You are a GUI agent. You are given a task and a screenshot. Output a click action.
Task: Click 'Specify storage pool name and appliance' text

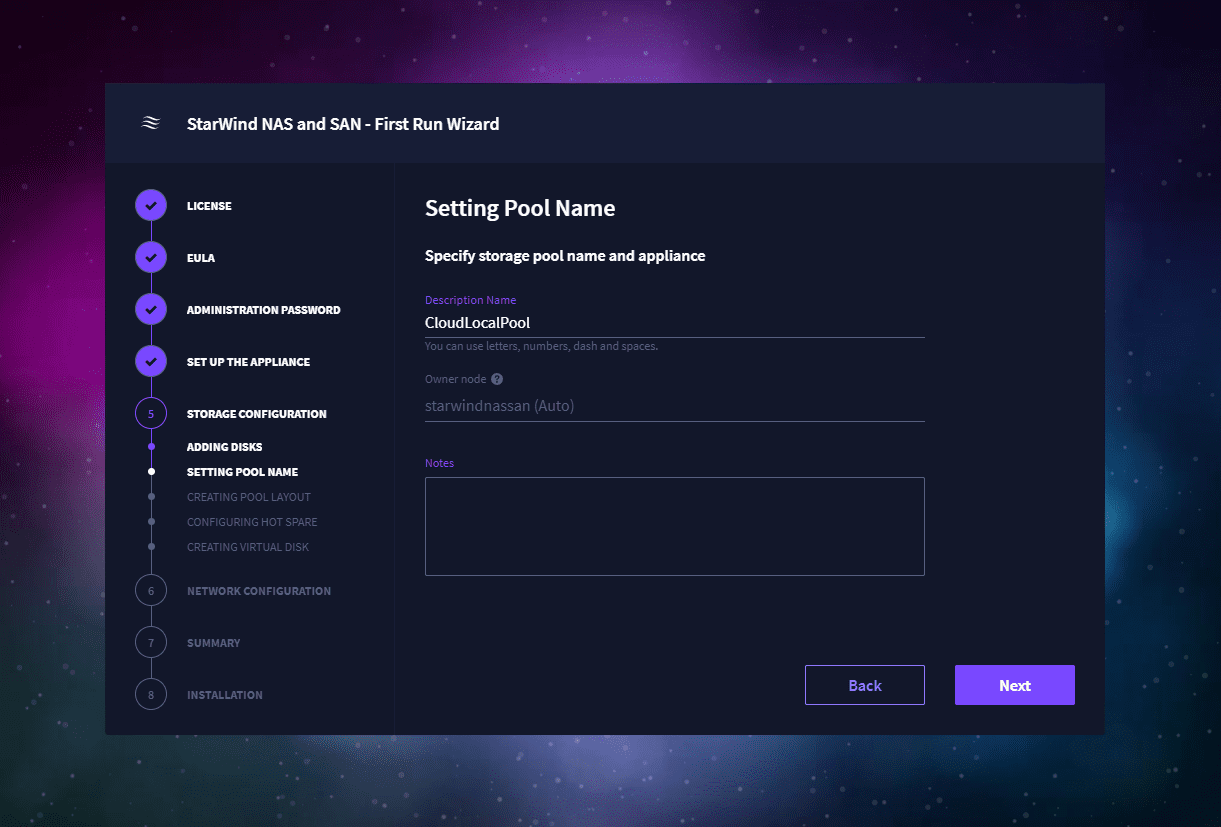(565, 256)
